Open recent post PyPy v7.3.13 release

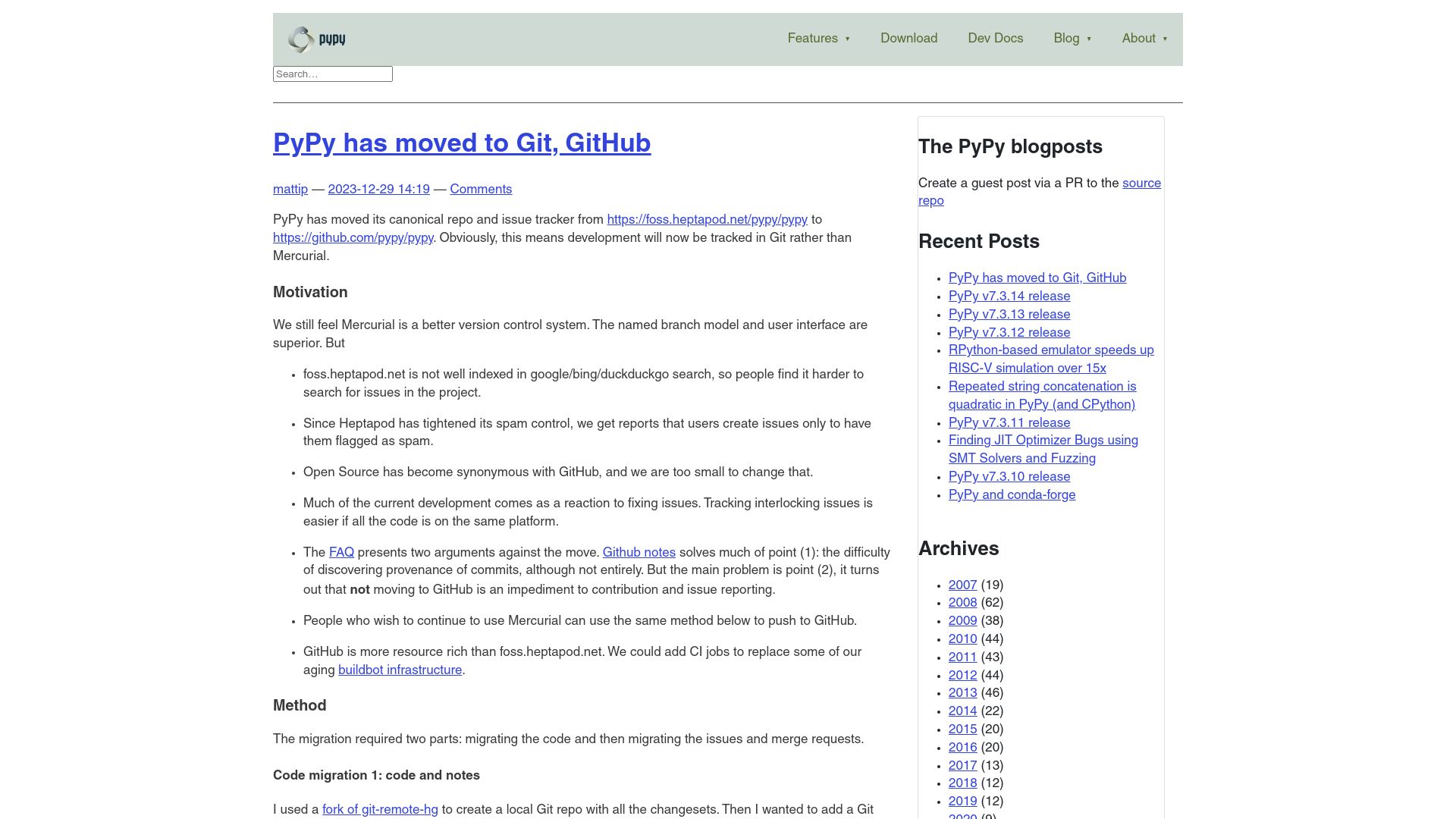pos(1009,315)
